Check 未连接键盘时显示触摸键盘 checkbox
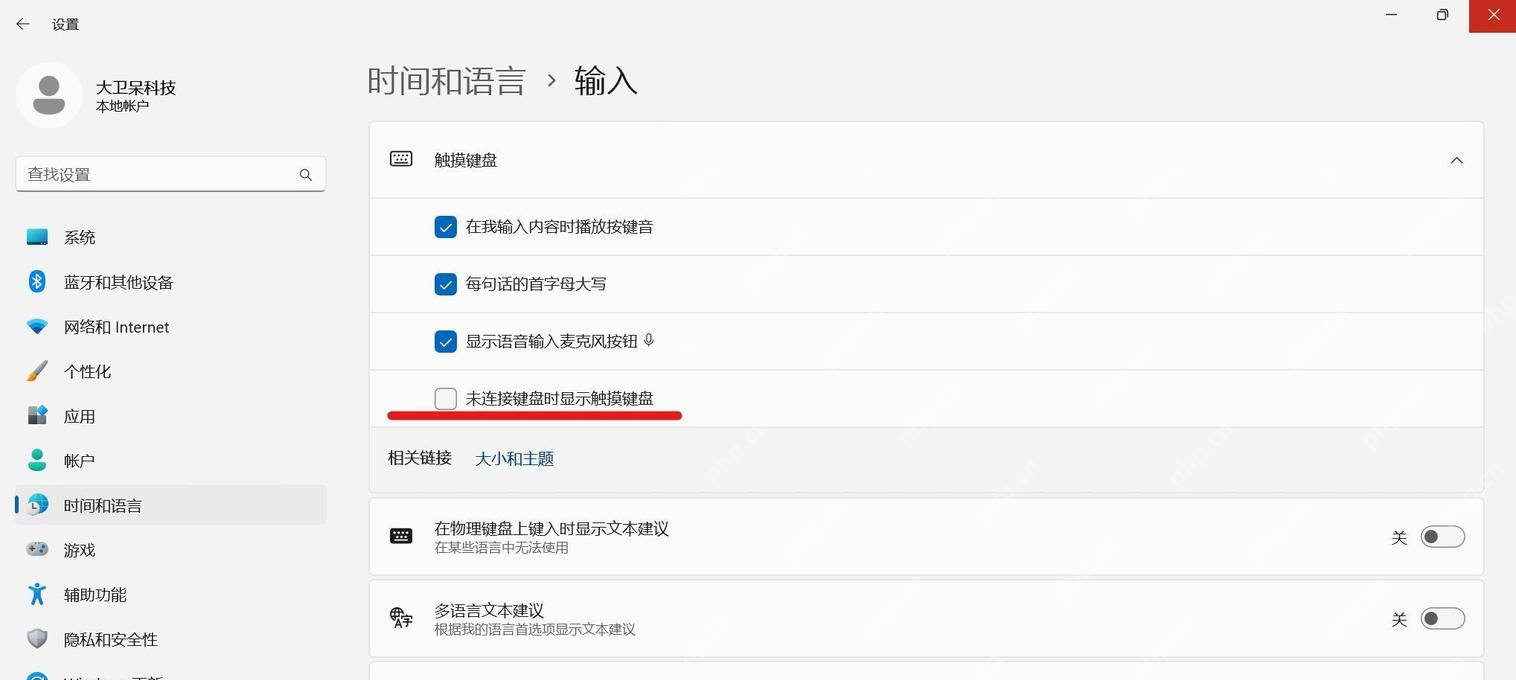Screen dimensions: 1516x680 (x=446, y=398)
